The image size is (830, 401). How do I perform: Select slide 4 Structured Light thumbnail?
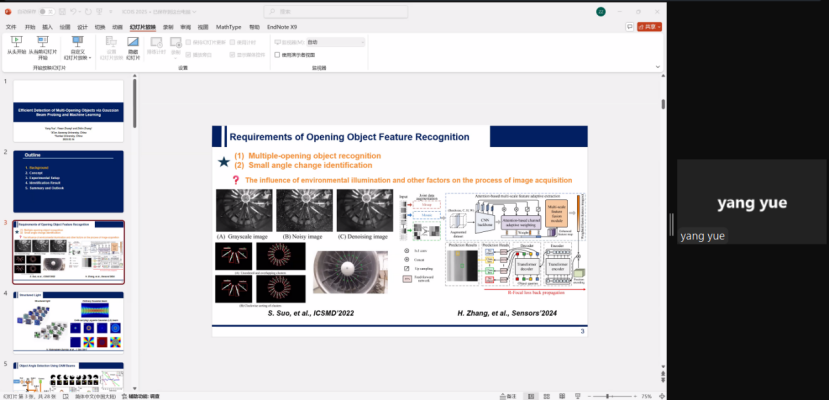68,322
